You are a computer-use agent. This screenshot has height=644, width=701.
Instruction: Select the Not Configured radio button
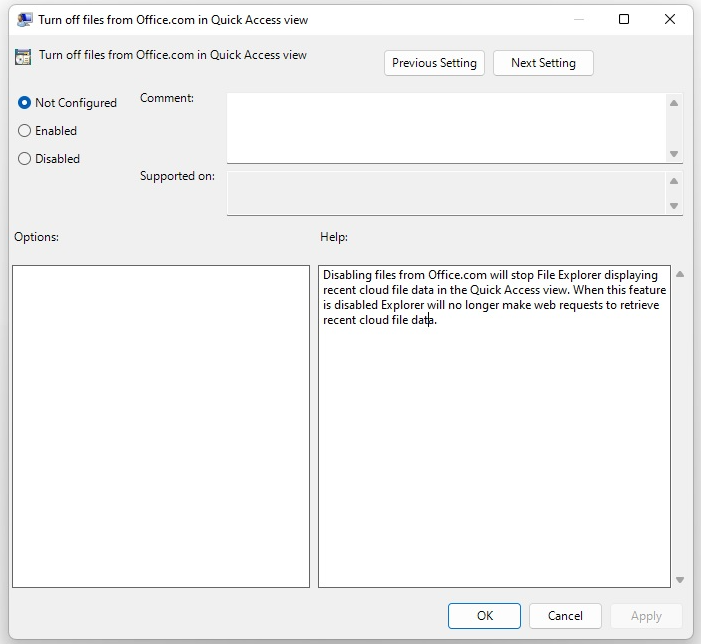pos(25,103)
